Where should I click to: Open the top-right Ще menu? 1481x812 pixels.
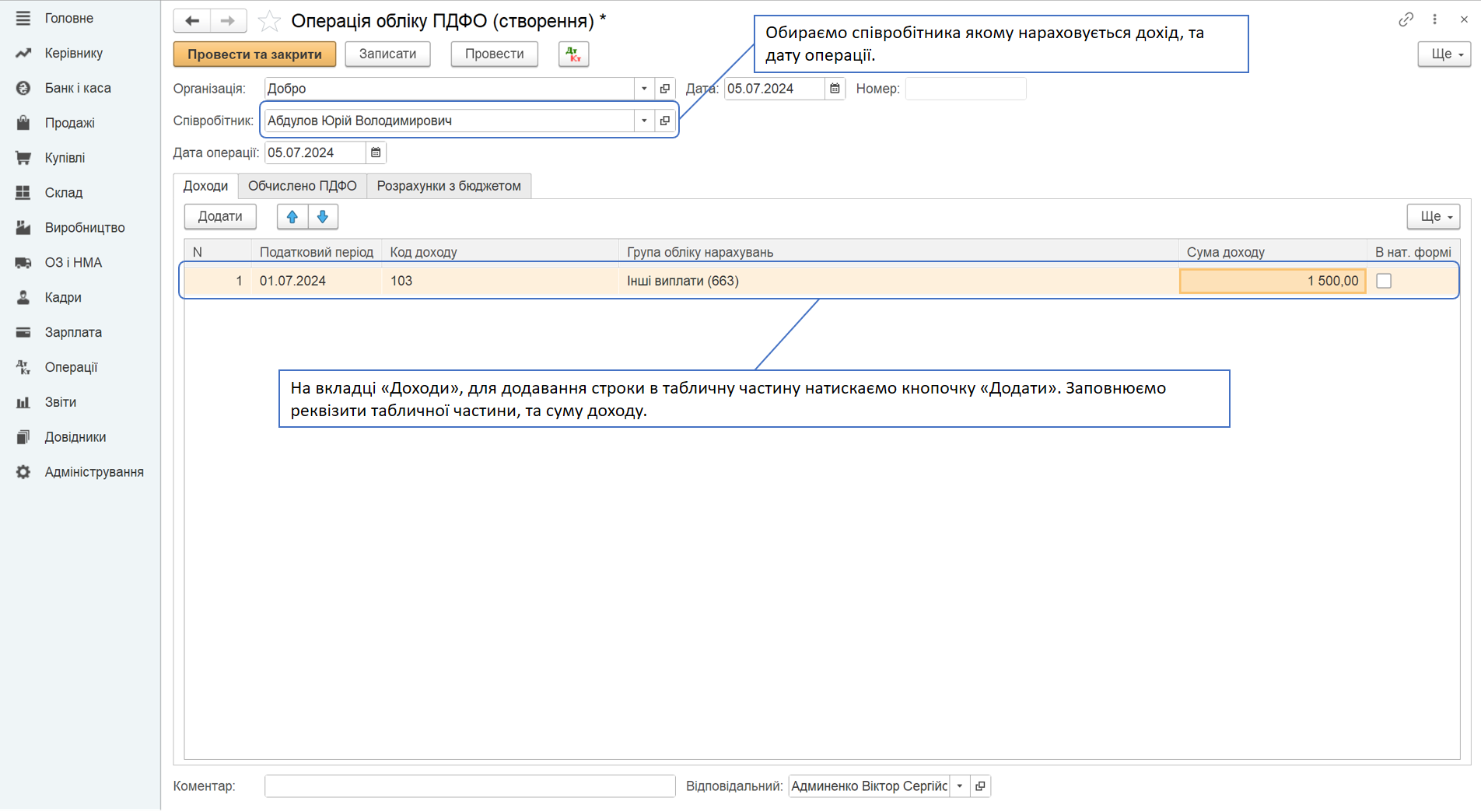[x=1444, y=54]
